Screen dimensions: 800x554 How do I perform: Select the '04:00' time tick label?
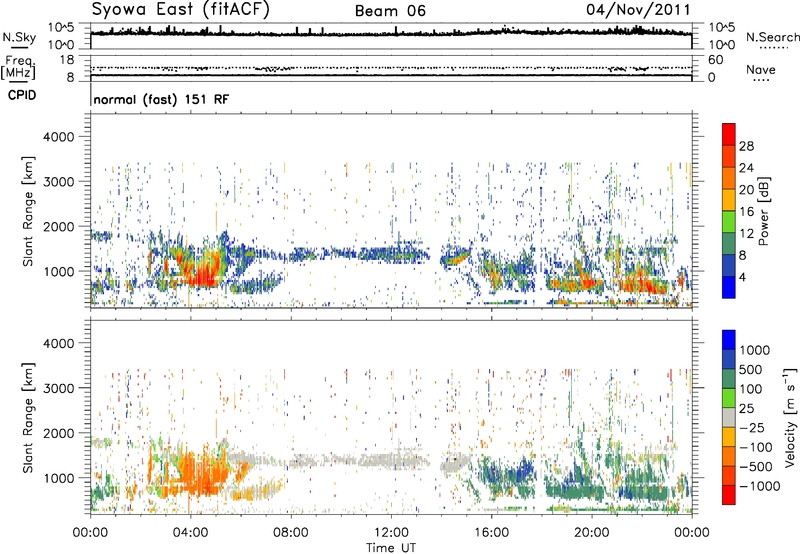pos(190,533)
